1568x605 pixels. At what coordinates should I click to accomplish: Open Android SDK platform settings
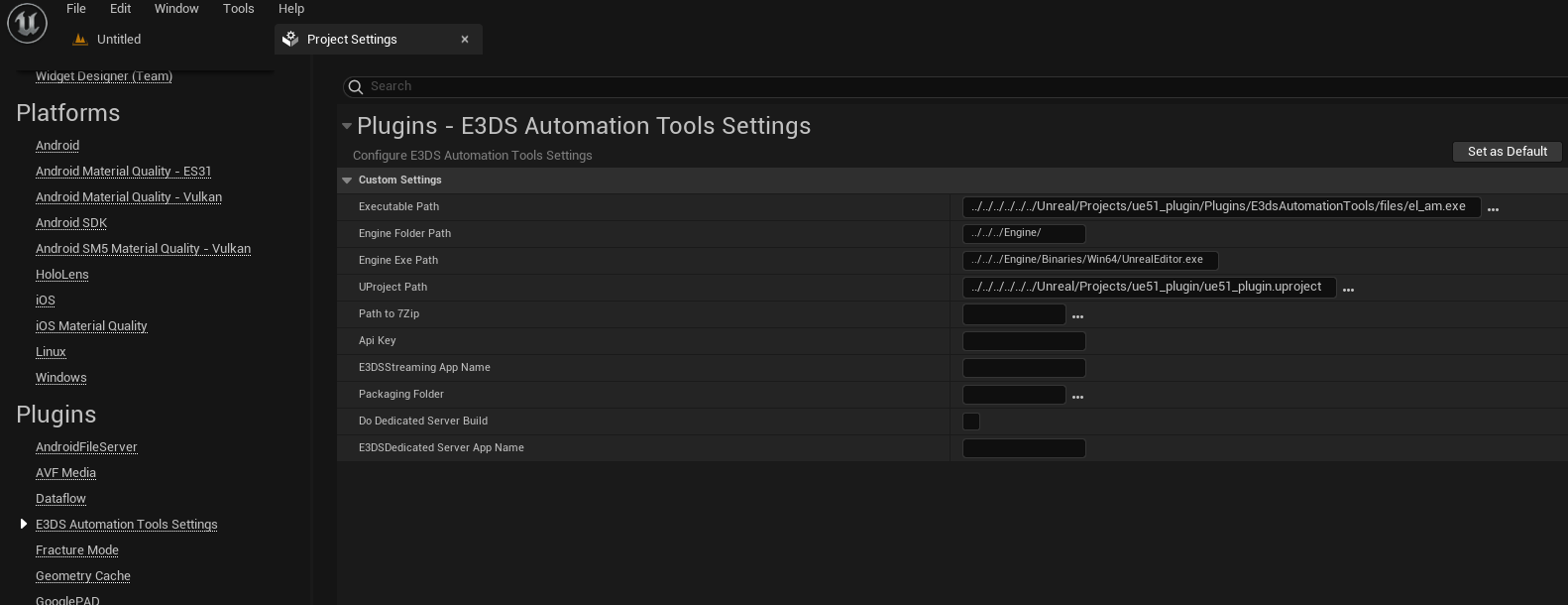point(71,223)
